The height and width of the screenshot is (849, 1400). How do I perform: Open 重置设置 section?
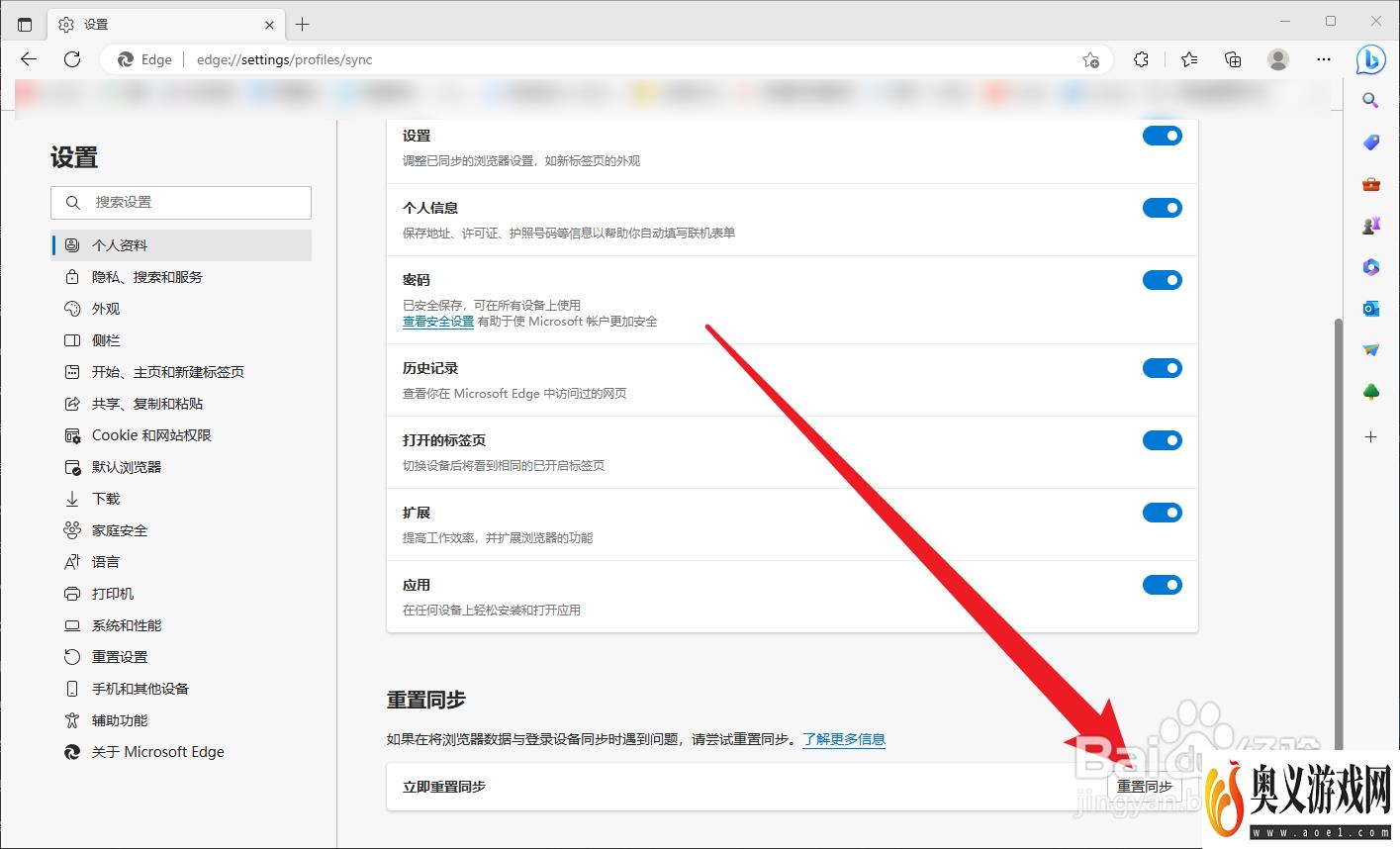pyautogui.click(x=181, y=657)
